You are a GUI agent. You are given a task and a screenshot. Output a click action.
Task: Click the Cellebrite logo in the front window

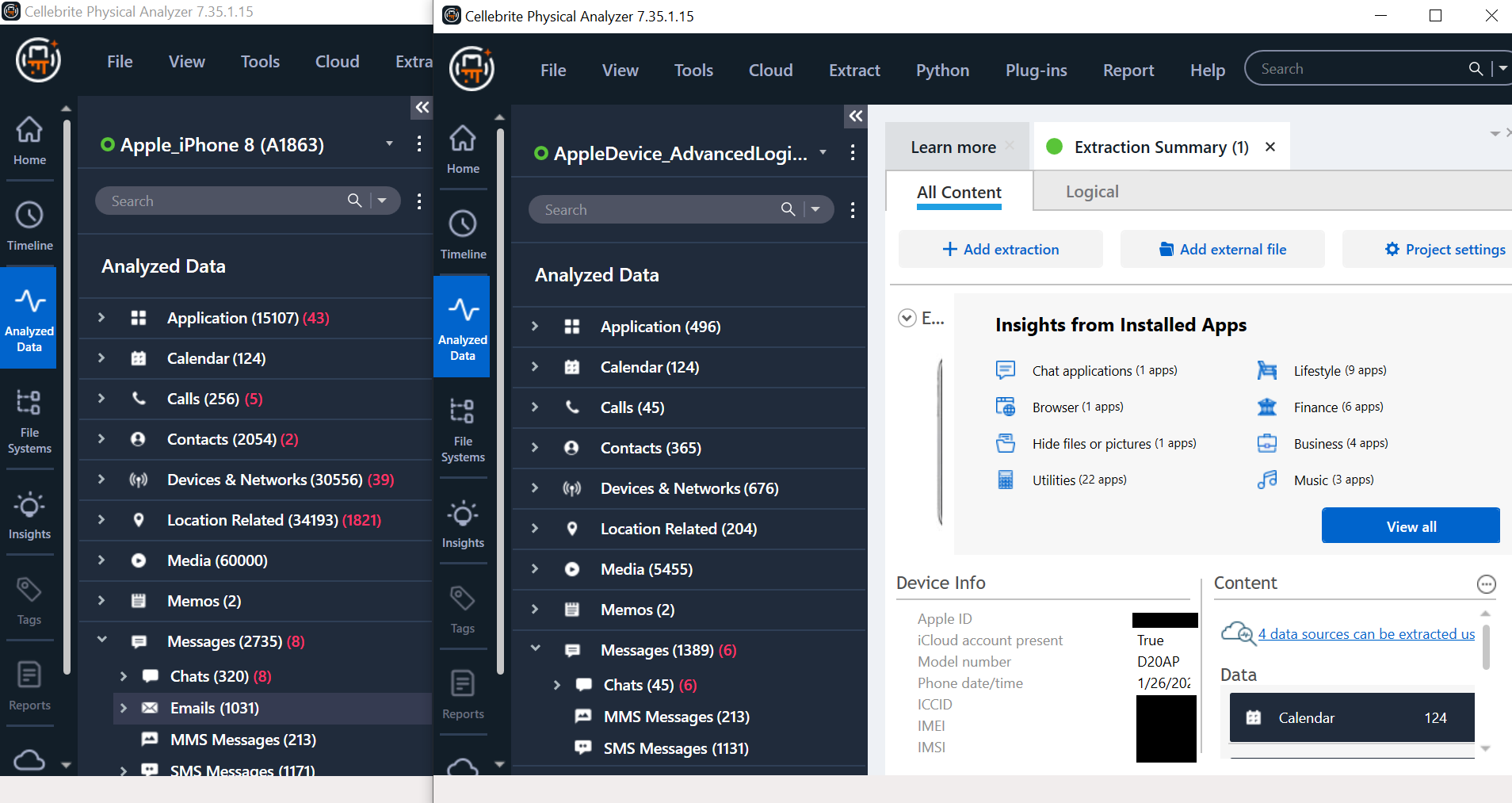coord(472,68)
